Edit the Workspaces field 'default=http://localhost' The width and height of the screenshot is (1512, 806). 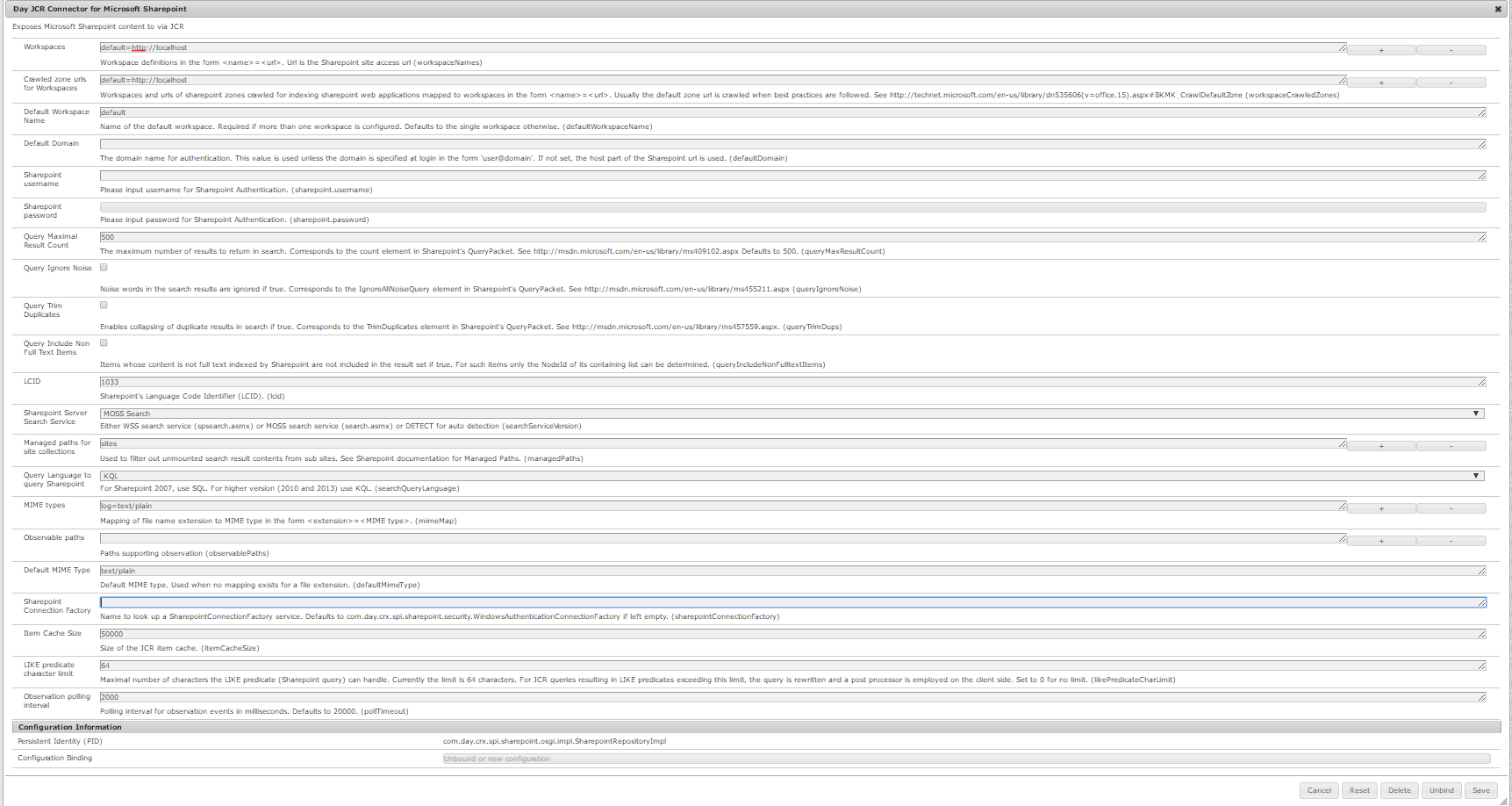pos(723,47)
